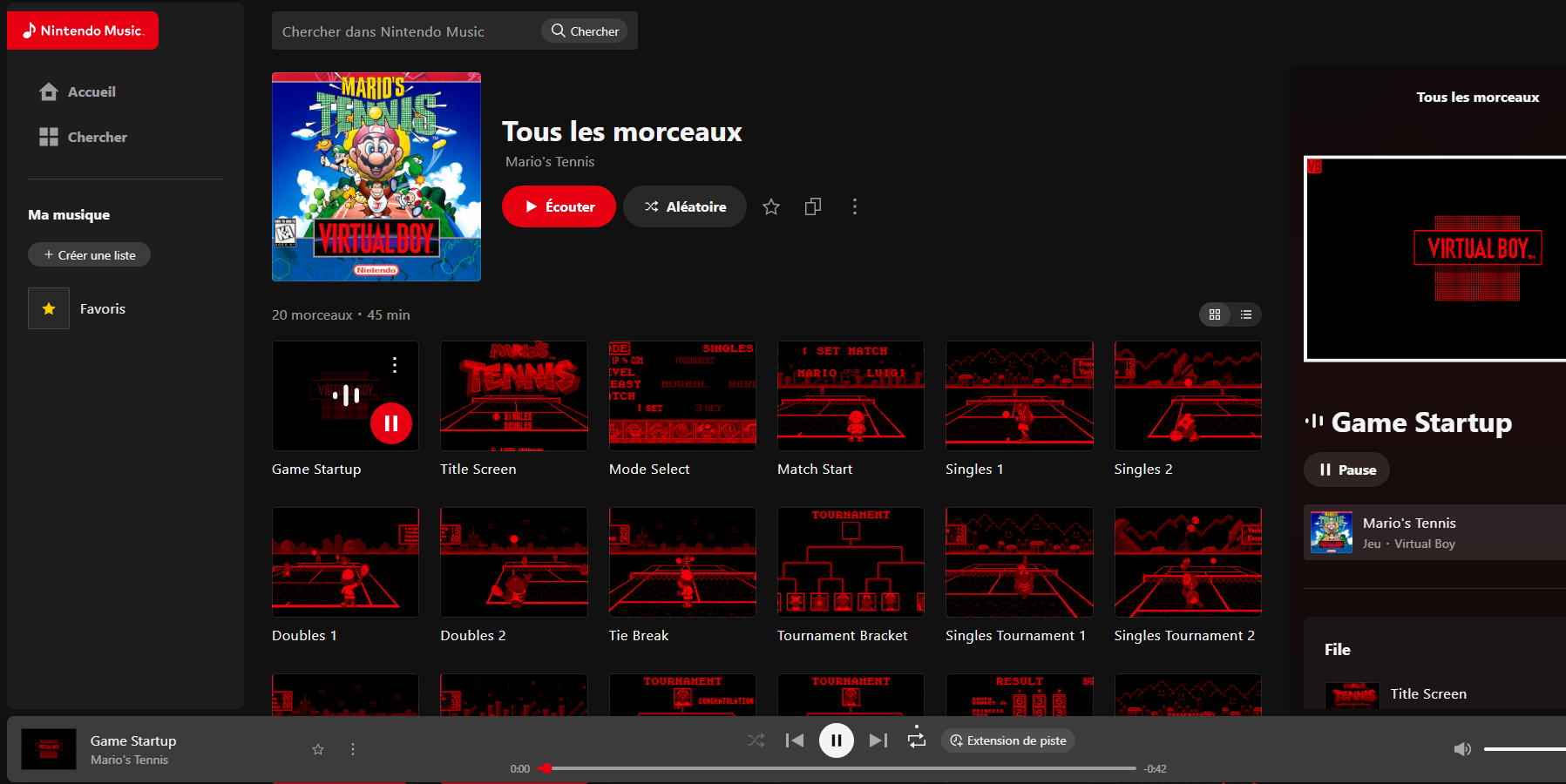The width and height of the screenshot is (1566, 784).
Task: Play the Singles 2 track
Action: [x=1188, y=395]
